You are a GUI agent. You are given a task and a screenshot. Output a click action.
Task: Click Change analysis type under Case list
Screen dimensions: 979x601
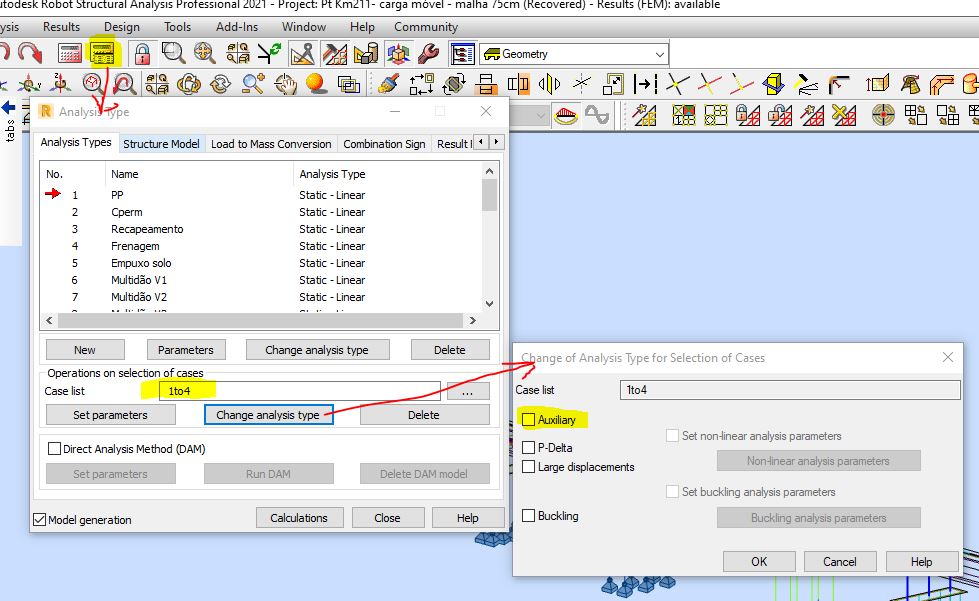(x=268, y=415)
